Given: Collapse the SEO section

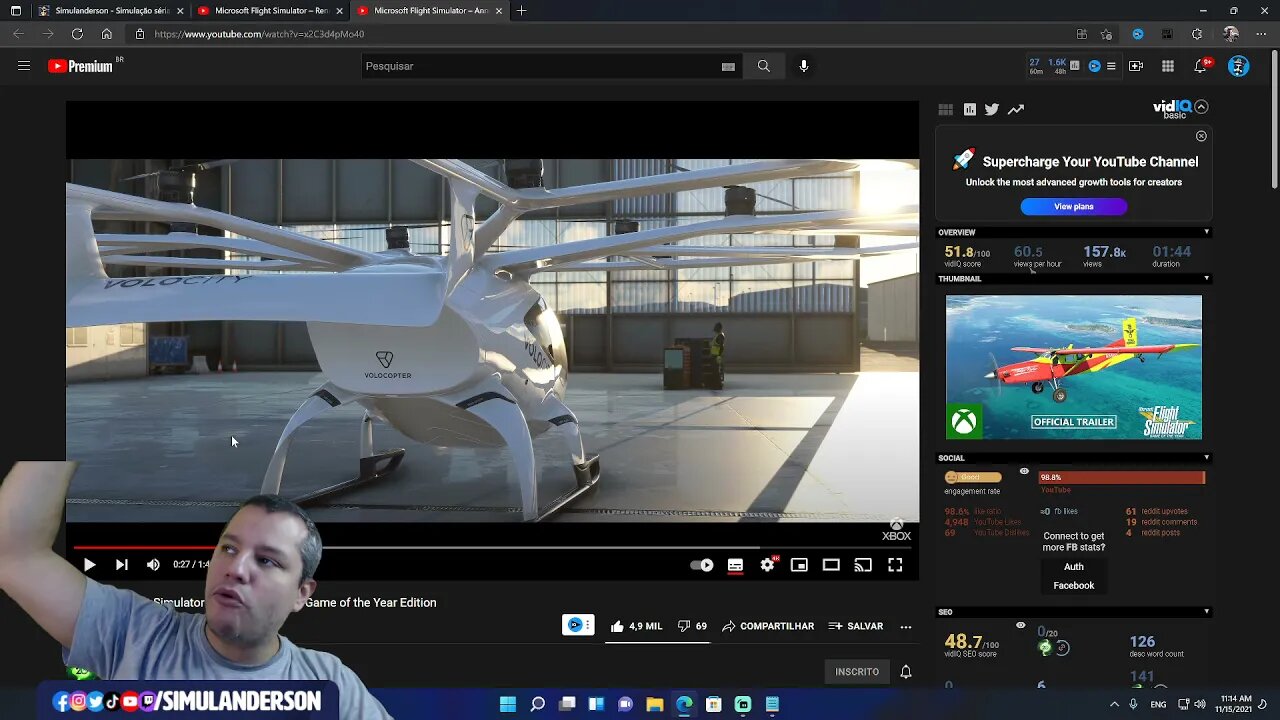Looking at the screenshot, I should point(1206,612).
